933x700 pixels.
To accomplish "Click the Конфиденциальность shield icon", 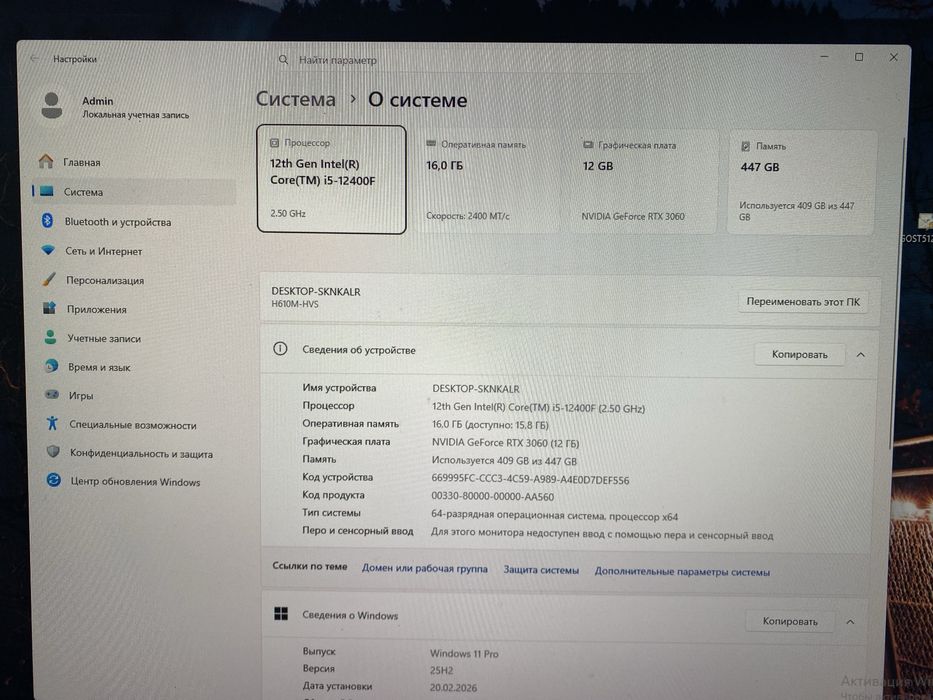I will [x=53, y=452].
